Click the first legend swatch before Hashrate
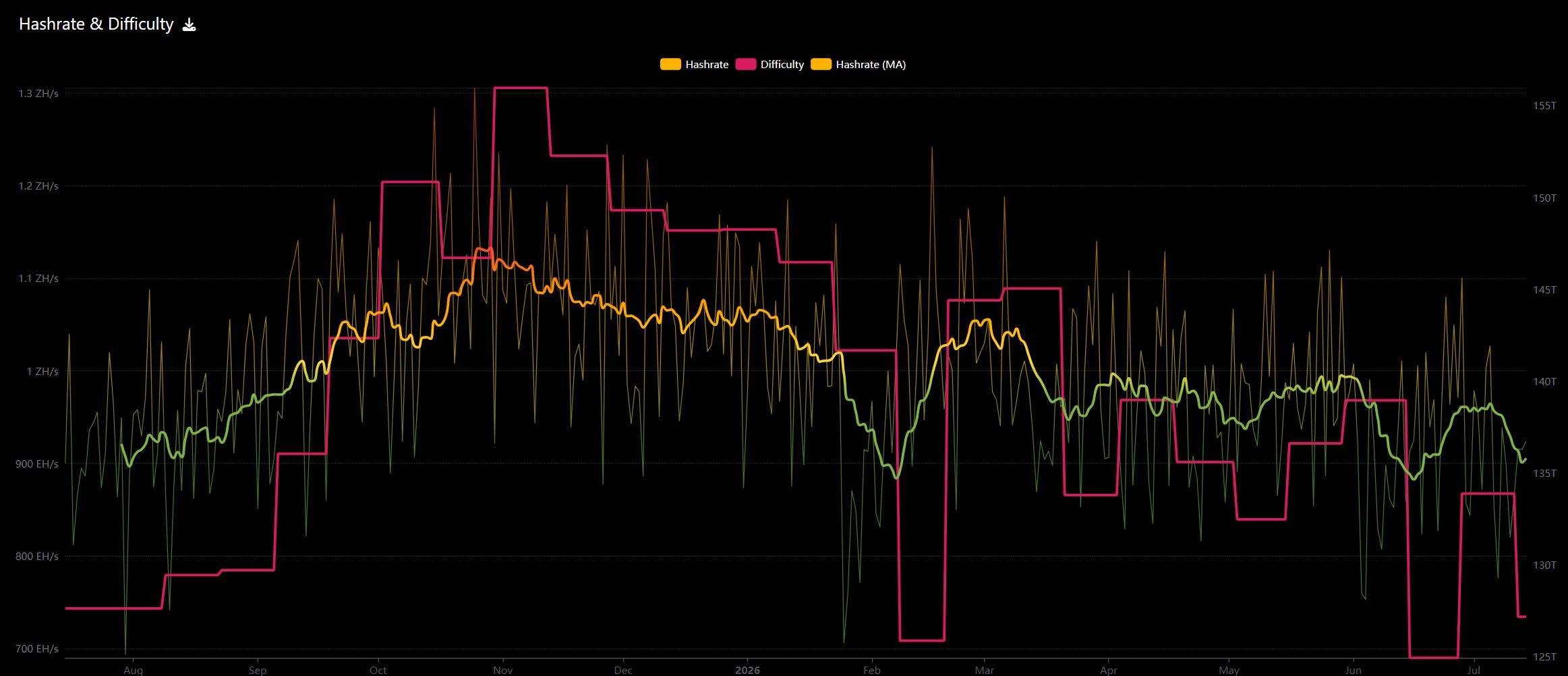The width and height of the screenshot is (1568, 676). coord(670,65)
